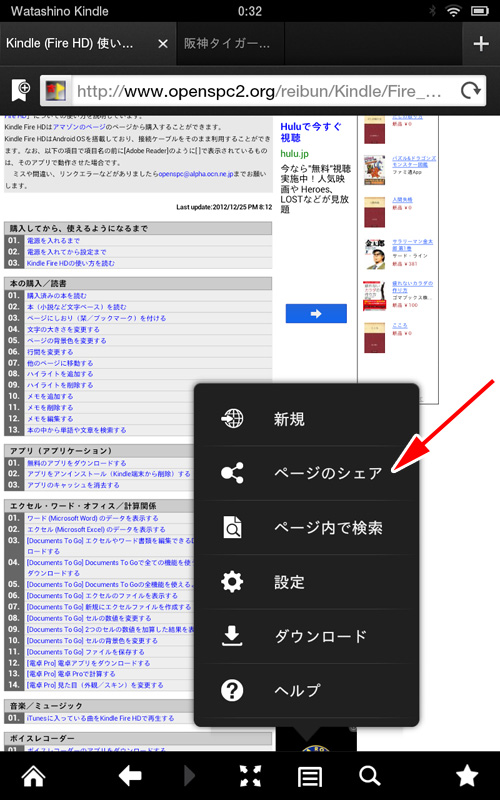The width and height of the screenshot is (500, 800).
Task: Tap the question mark icon beside ヘルプ
Action: coord(232,690)
